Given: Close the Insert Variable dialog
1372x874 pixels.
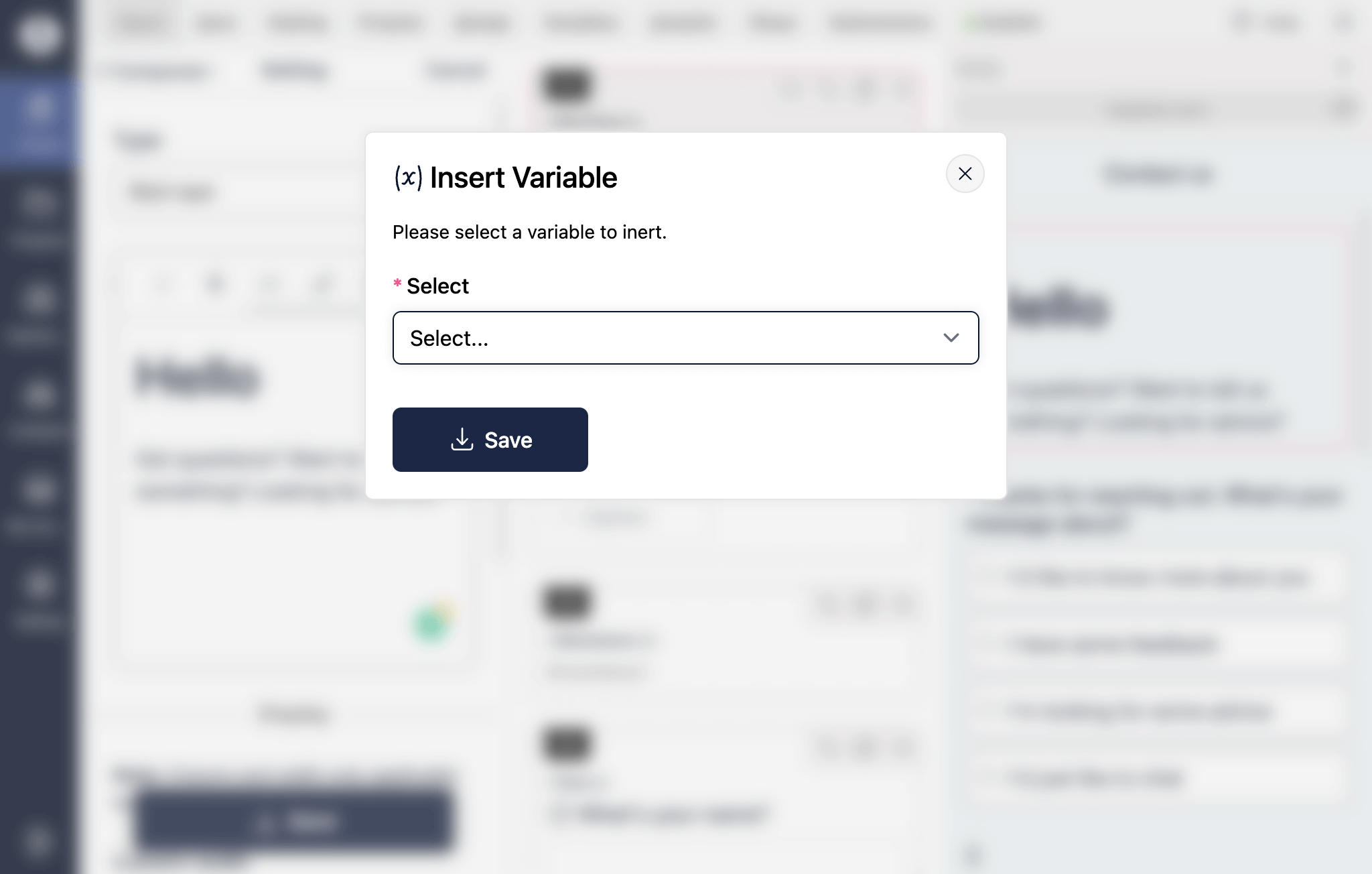Looking at the screenshot, I should pyautogui.click(x=965, y=174).
